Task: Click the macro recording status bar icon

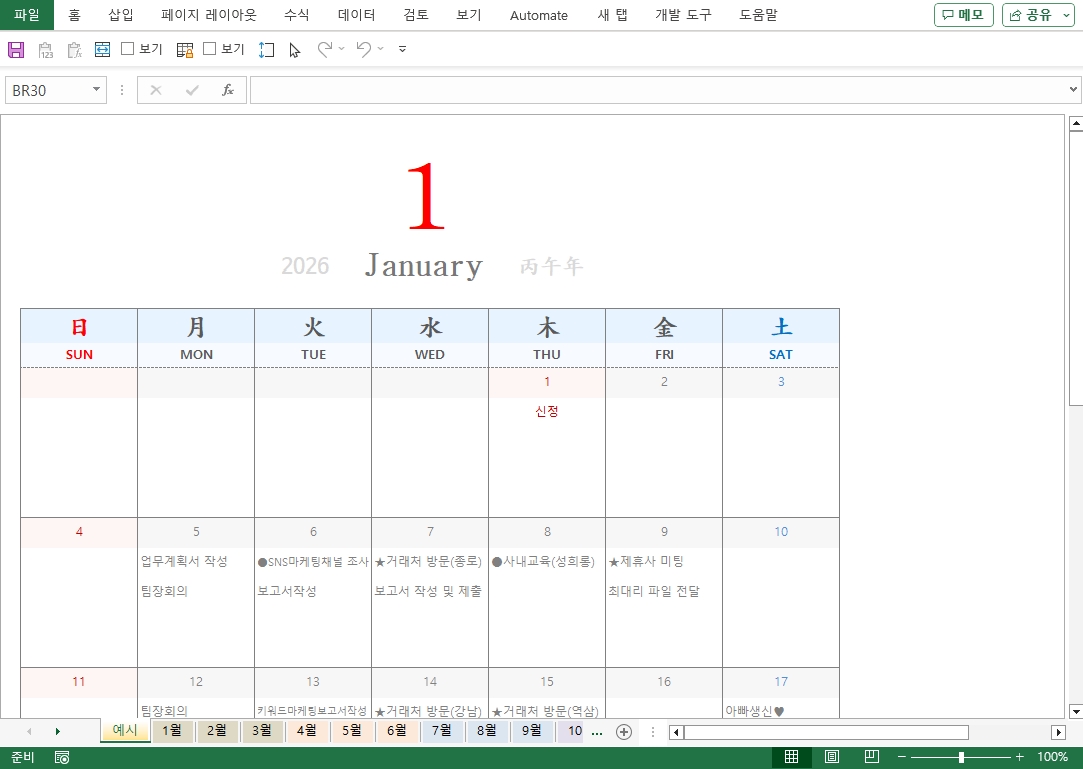Action: 62,757
